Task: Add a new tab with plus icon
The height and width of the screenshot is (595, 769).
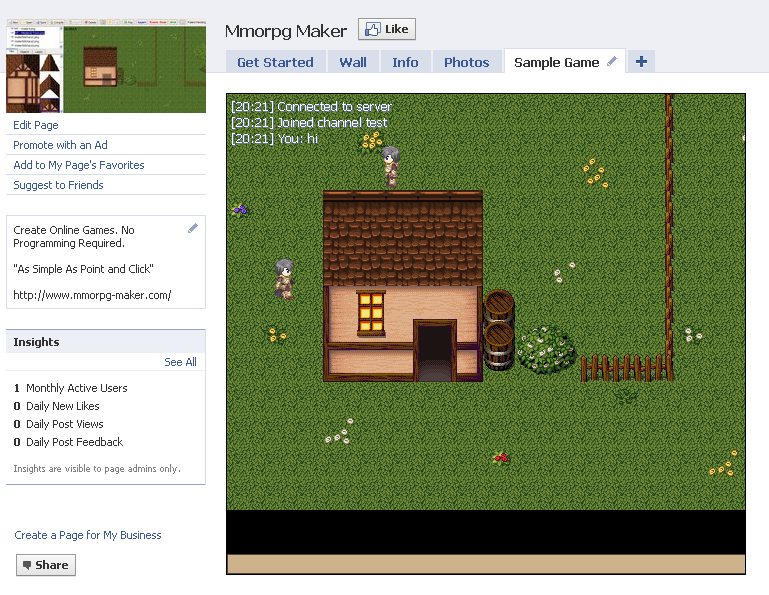Action: [x=641, y=61]
